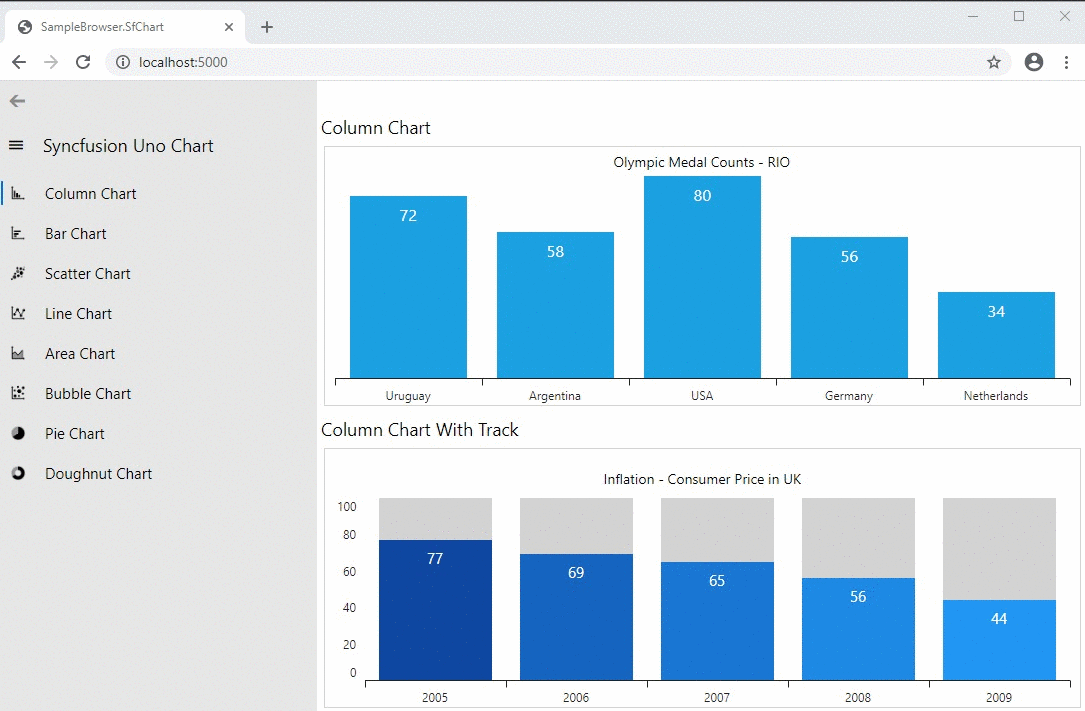This screenshot has height=711, width=1085.
Task: Click the Line Chart icon
Action: [x=18, y=314]
